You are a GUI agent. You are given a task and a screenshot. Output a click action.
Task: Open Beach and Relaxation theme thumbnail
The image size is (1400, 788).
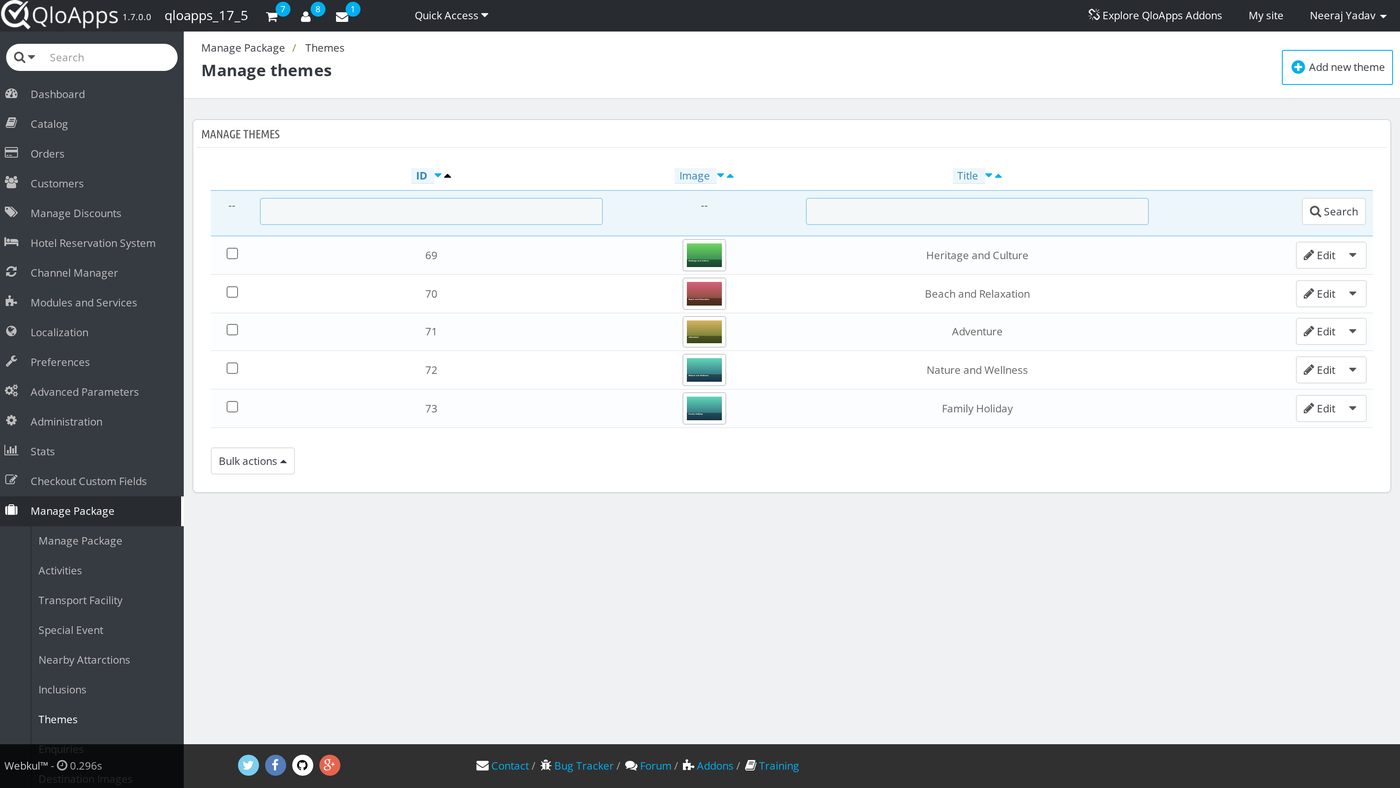[x=704, y=294]
